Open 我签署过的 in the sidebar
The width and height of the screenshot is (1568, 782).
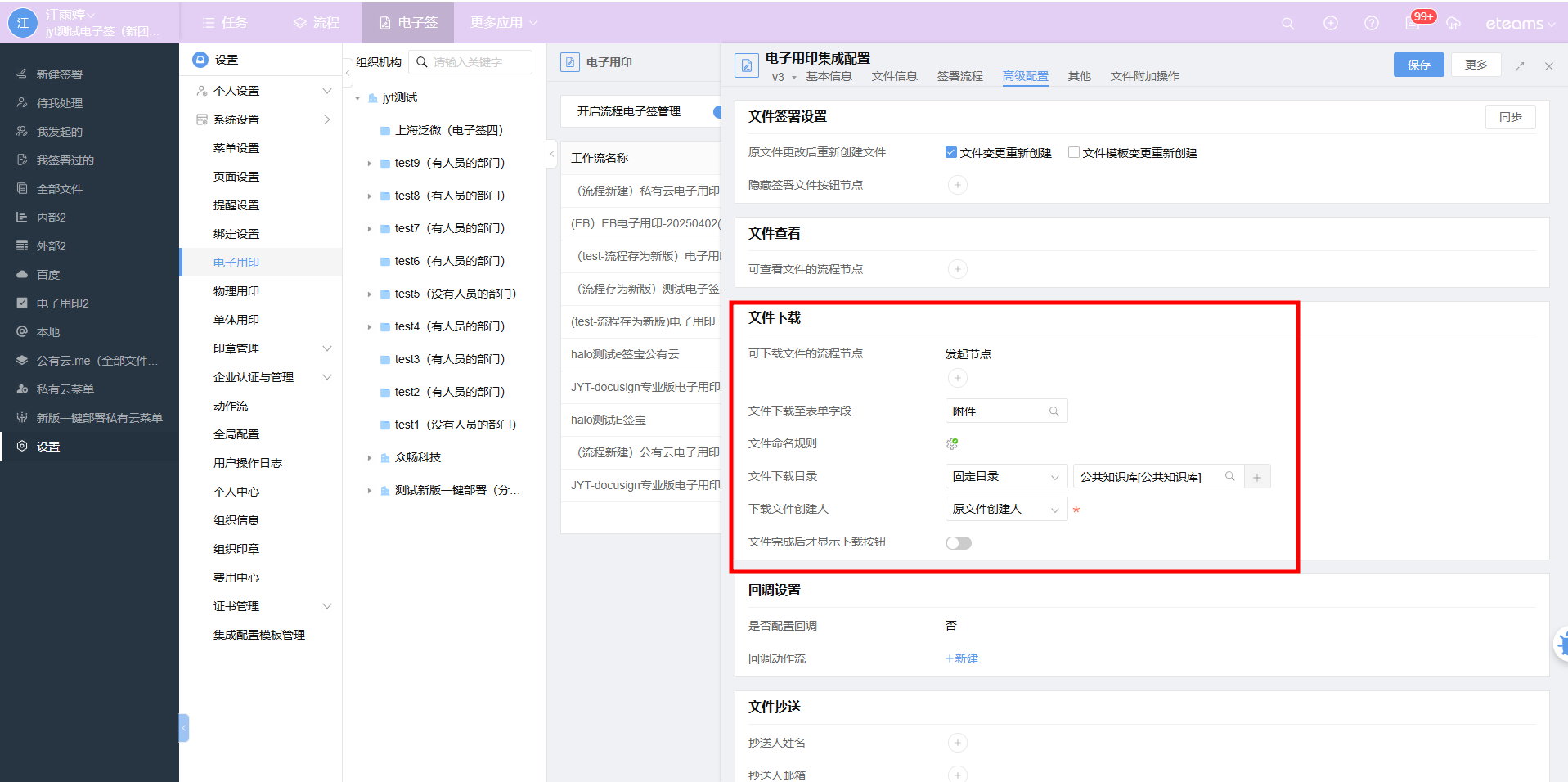(x=65, y=160)
